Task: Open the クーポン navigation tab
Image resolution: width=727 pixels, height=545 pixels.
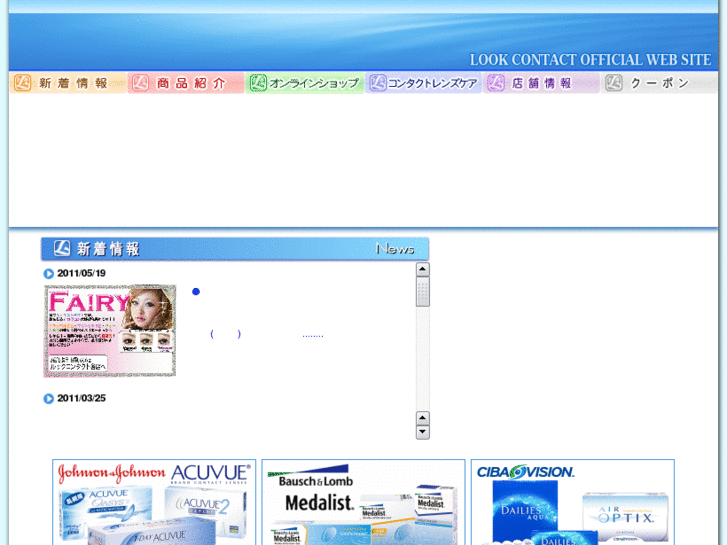Action: [x=659, y=83]
